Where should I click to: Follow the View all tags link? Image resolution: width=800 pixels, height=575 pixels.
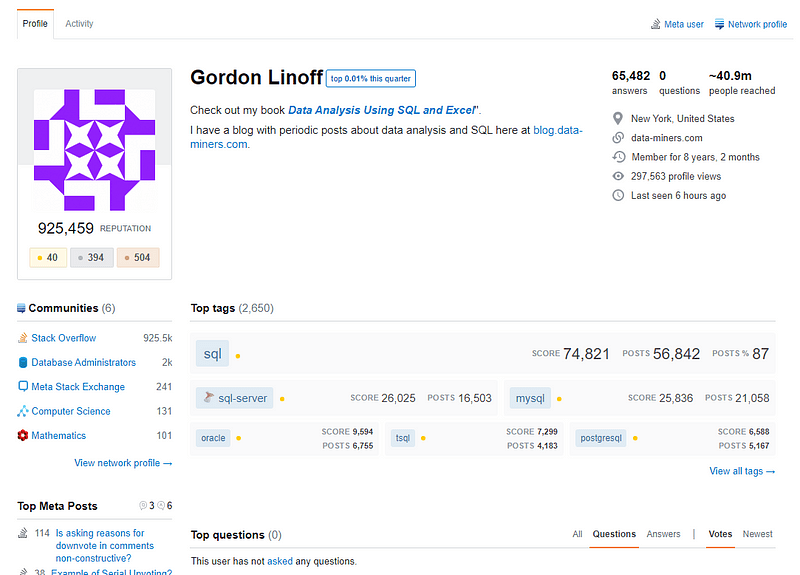click(742, 471)
